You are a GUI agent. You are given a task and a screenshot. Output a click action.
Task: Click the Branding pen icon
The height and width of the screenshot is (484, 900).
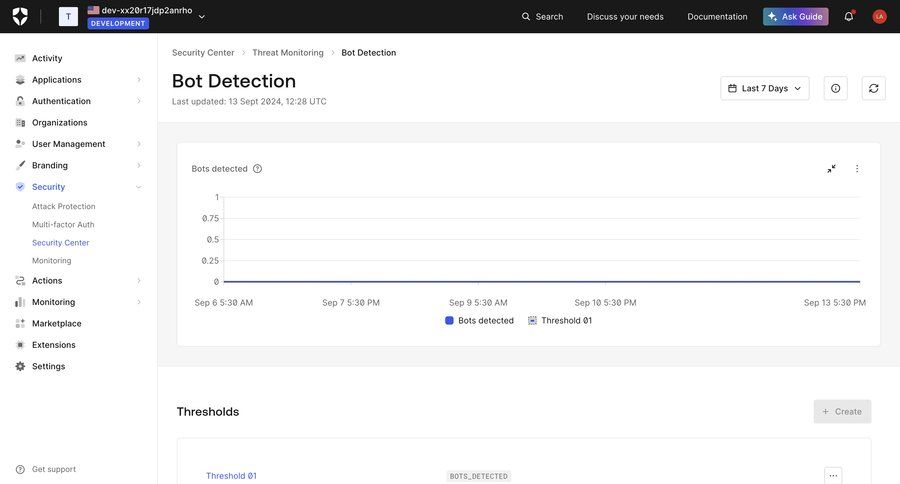pyautogui.click(x=20, y=165)
